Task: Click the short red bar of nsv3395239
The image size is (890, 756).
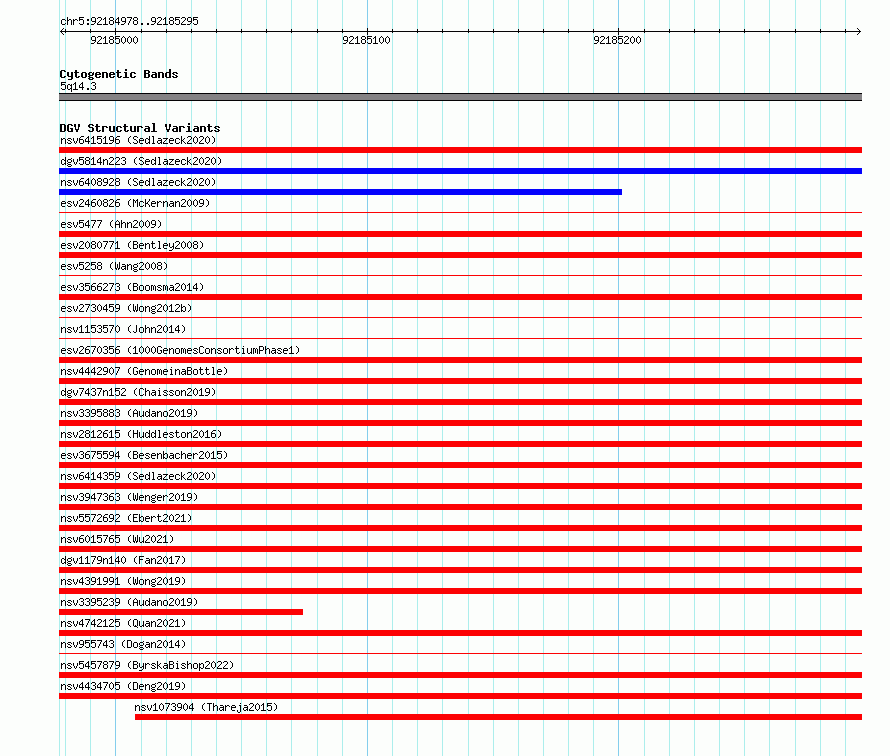Action: click(x=181, y=612)
